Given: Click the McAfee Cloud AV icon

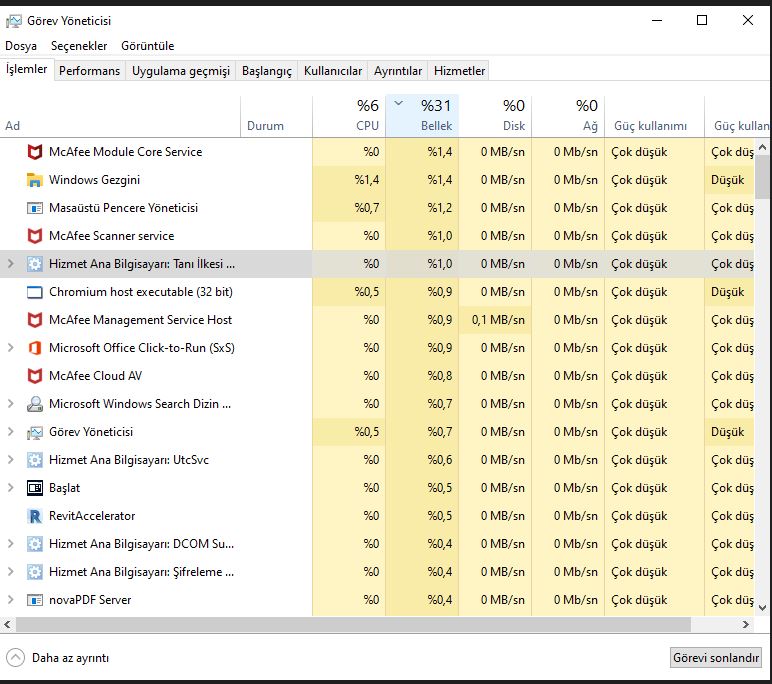Looking at the screenshot, I should click(x=34, y=376).
